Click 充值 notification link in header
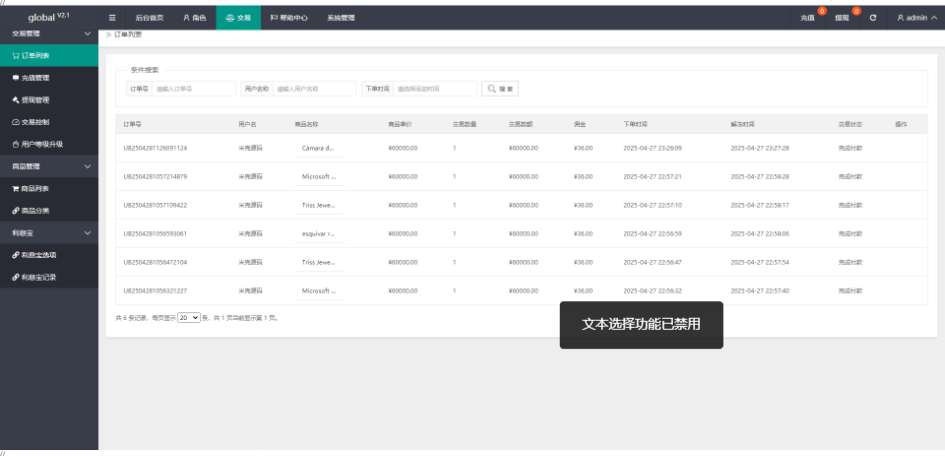 point(808,18)
